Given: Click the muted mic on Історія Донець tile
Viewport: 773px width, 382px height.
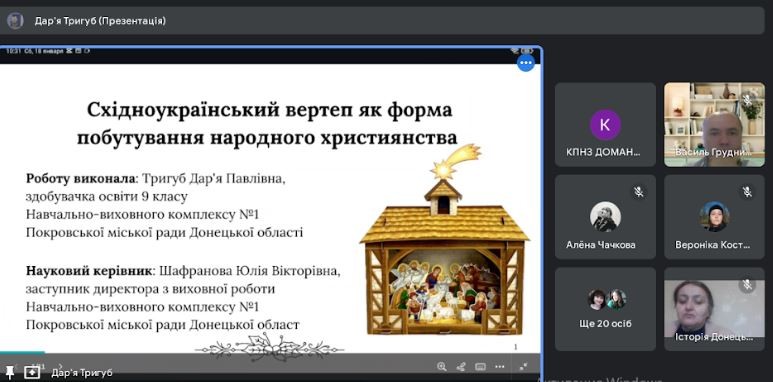Looking at the screenshot, I should 747,284.
